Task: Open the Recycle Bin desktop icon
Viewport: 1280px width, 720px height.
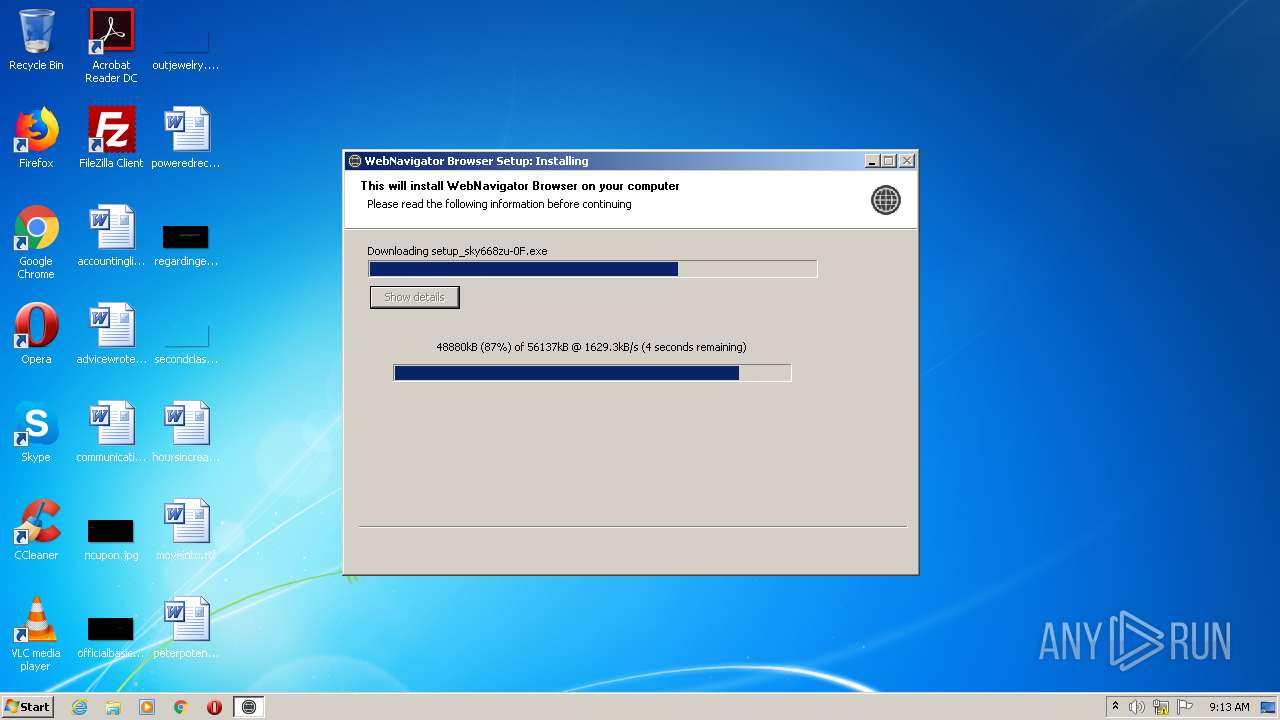Action: 36,40
